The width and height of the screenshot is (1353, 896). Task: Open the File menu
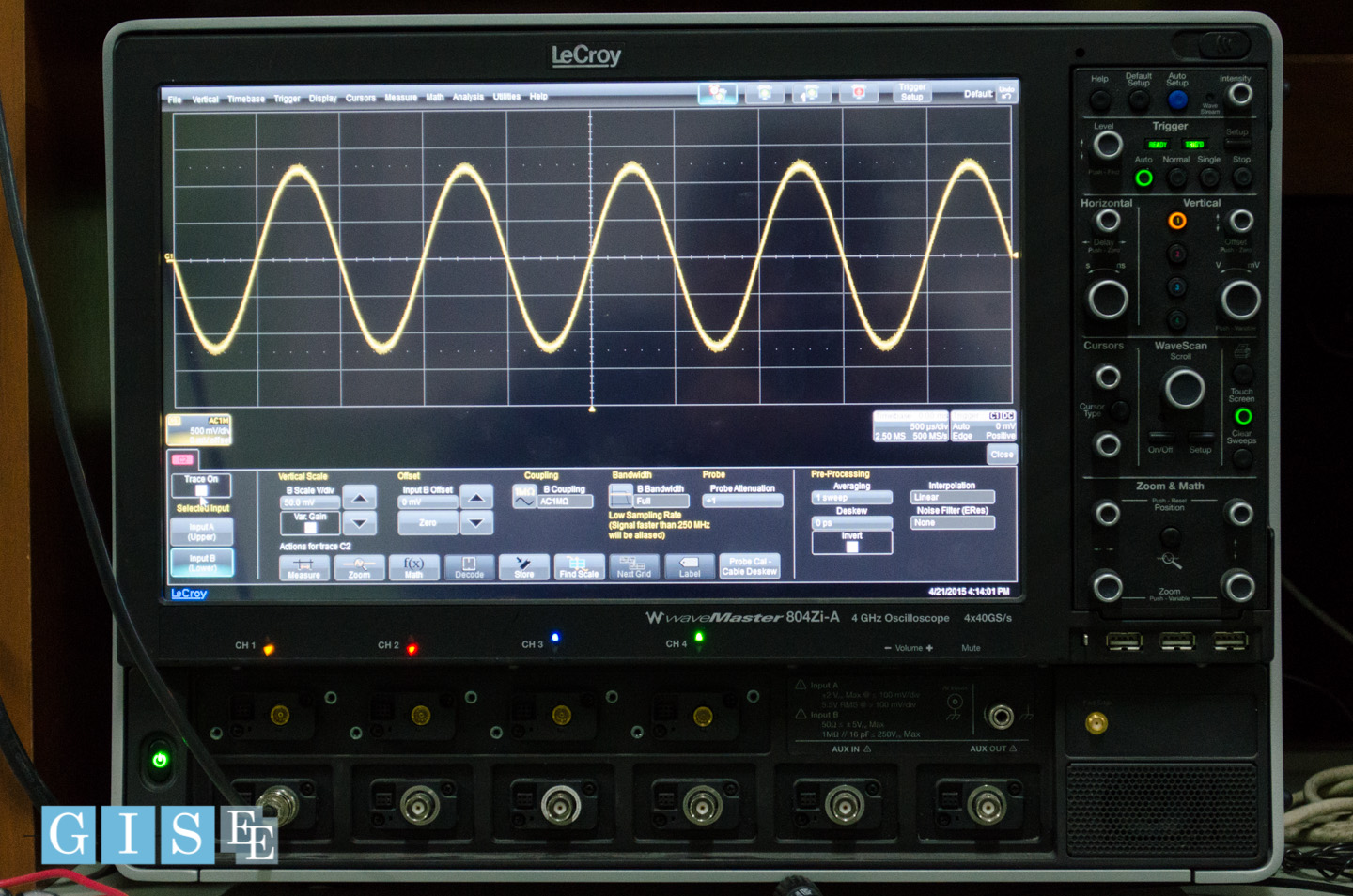[175, 100]
